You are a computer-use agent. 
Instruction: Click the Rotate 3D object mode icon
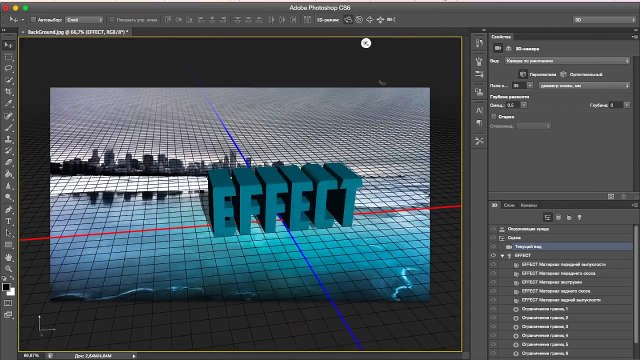tap(348, 20)
